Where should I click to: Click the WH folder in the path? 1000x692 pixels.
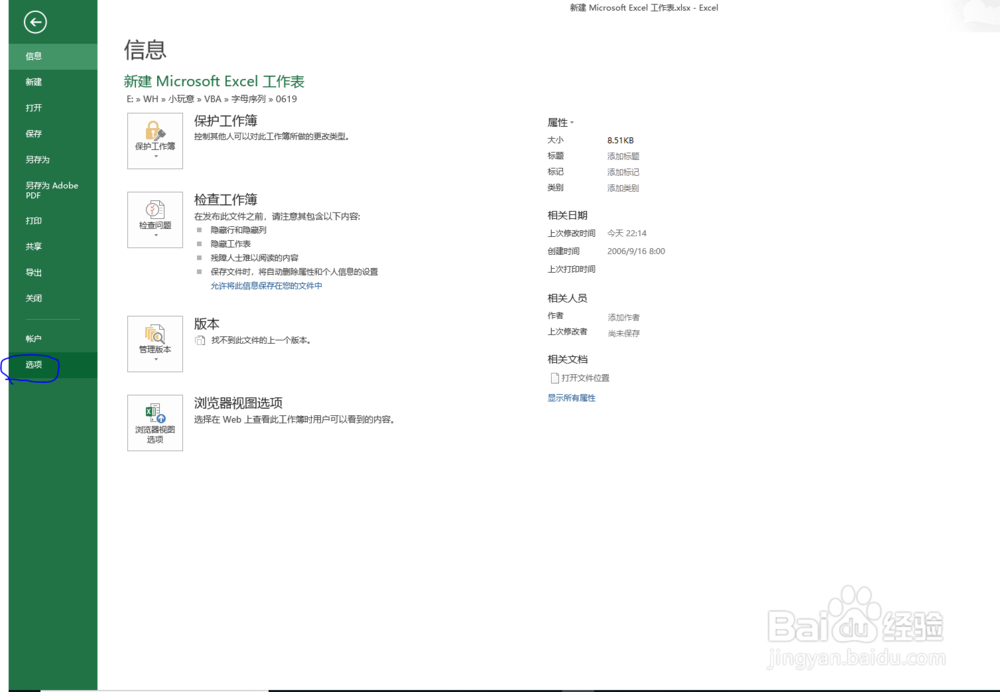[151, 99]
